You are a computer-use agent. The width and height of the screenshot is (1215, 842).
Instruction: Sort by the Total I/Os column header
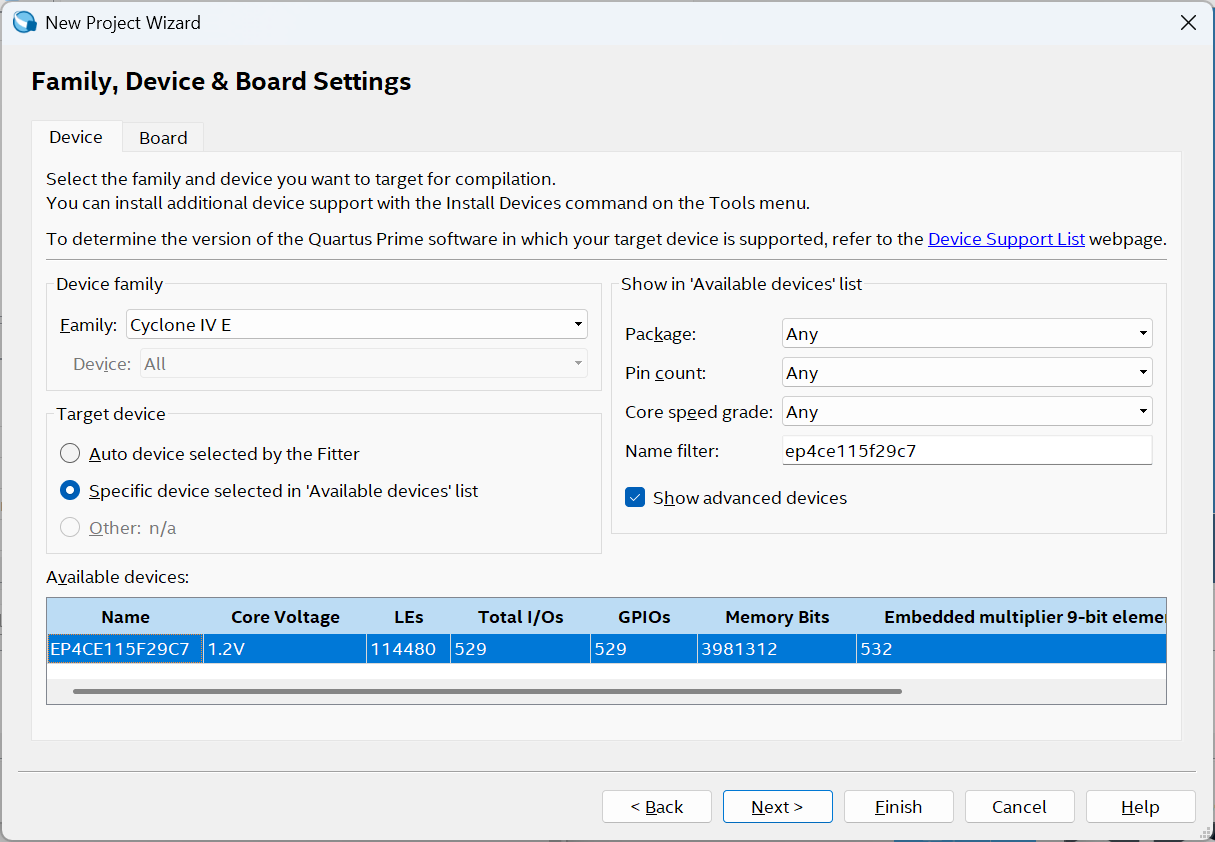pyautogui.click(x=520, y=617)
